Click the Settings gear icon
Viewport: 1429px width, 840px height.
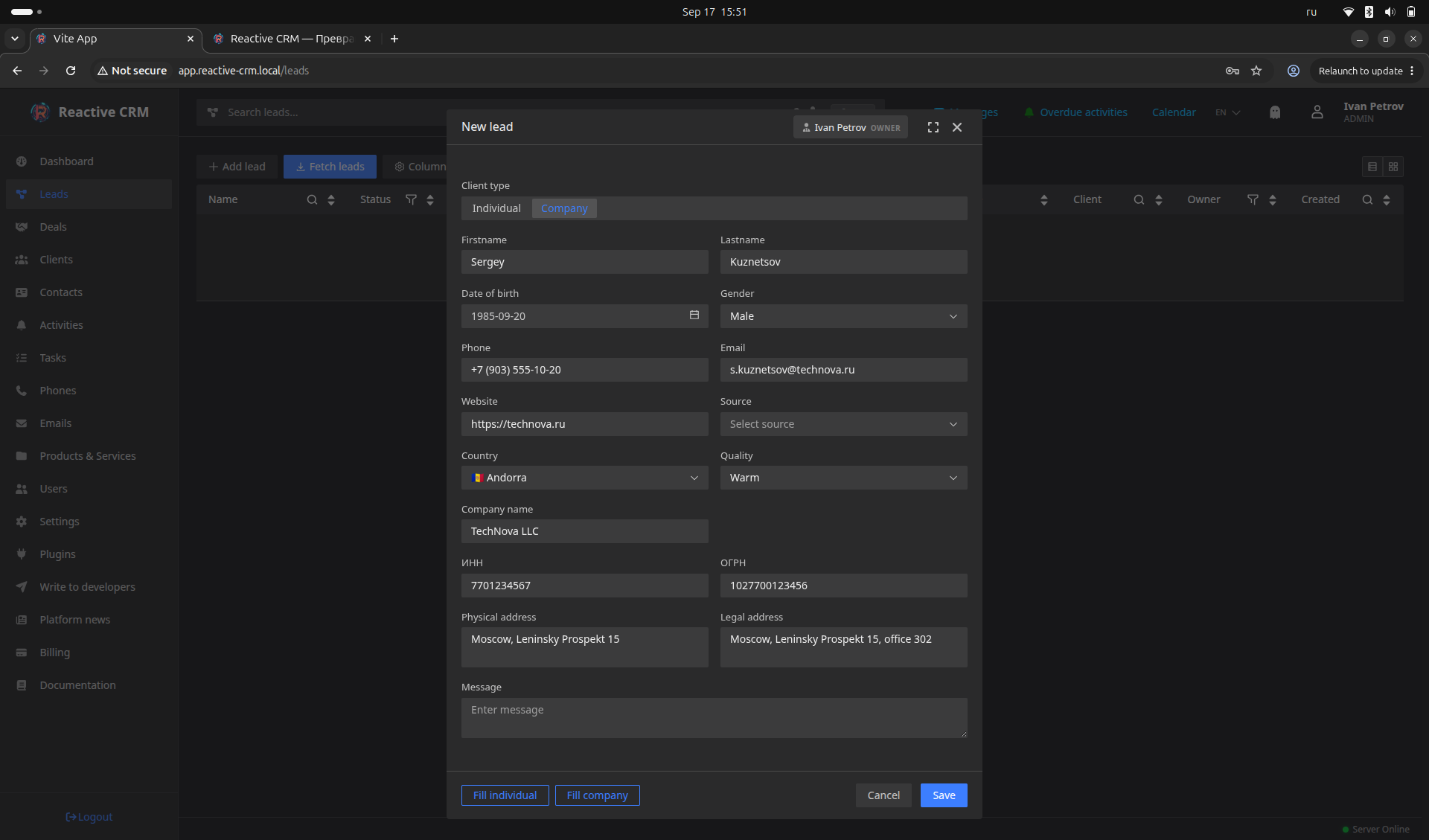click(x=22, y=522)
